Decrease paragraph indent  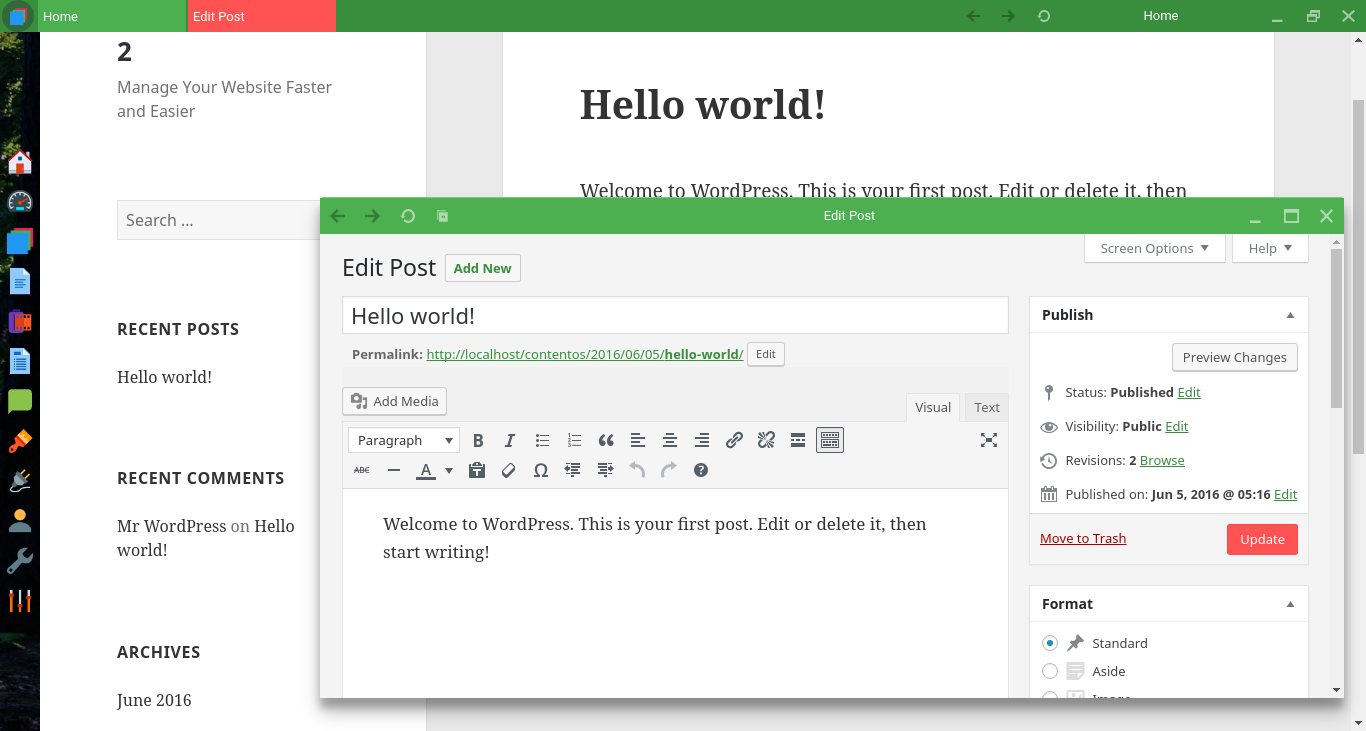coord(573,470)
